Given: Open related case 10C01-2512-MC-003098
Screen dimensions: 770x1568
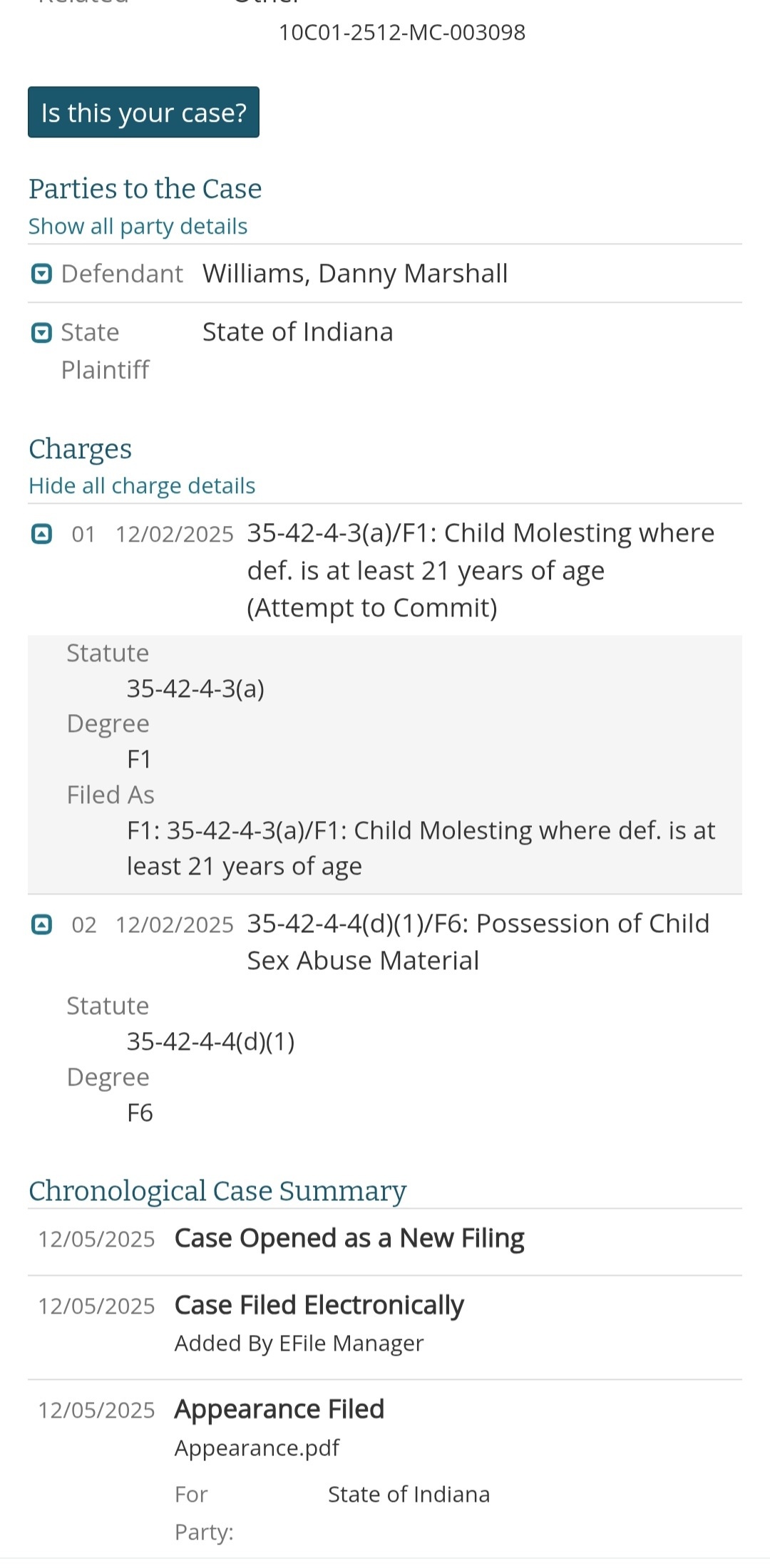Looking at the screenshot, I should coord(401,33).
